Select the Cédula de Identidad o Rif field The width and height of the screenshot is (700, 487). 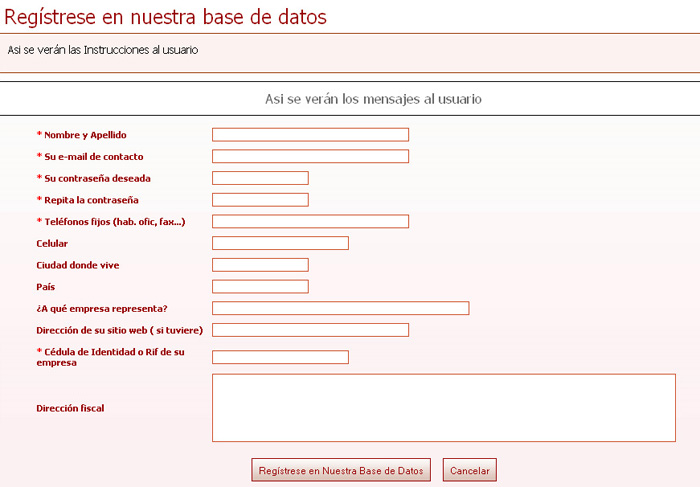tap(280, 357)
